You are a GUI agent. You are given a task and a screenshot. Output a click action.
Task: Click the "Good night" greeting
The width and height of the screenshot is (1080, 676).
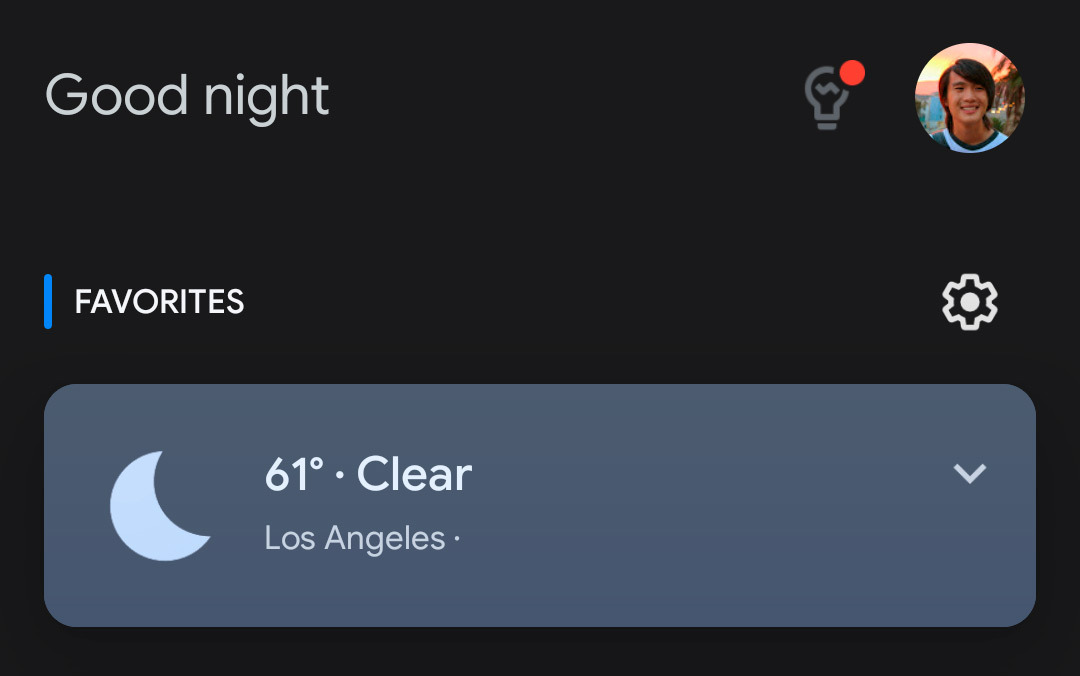click(187, 96)
